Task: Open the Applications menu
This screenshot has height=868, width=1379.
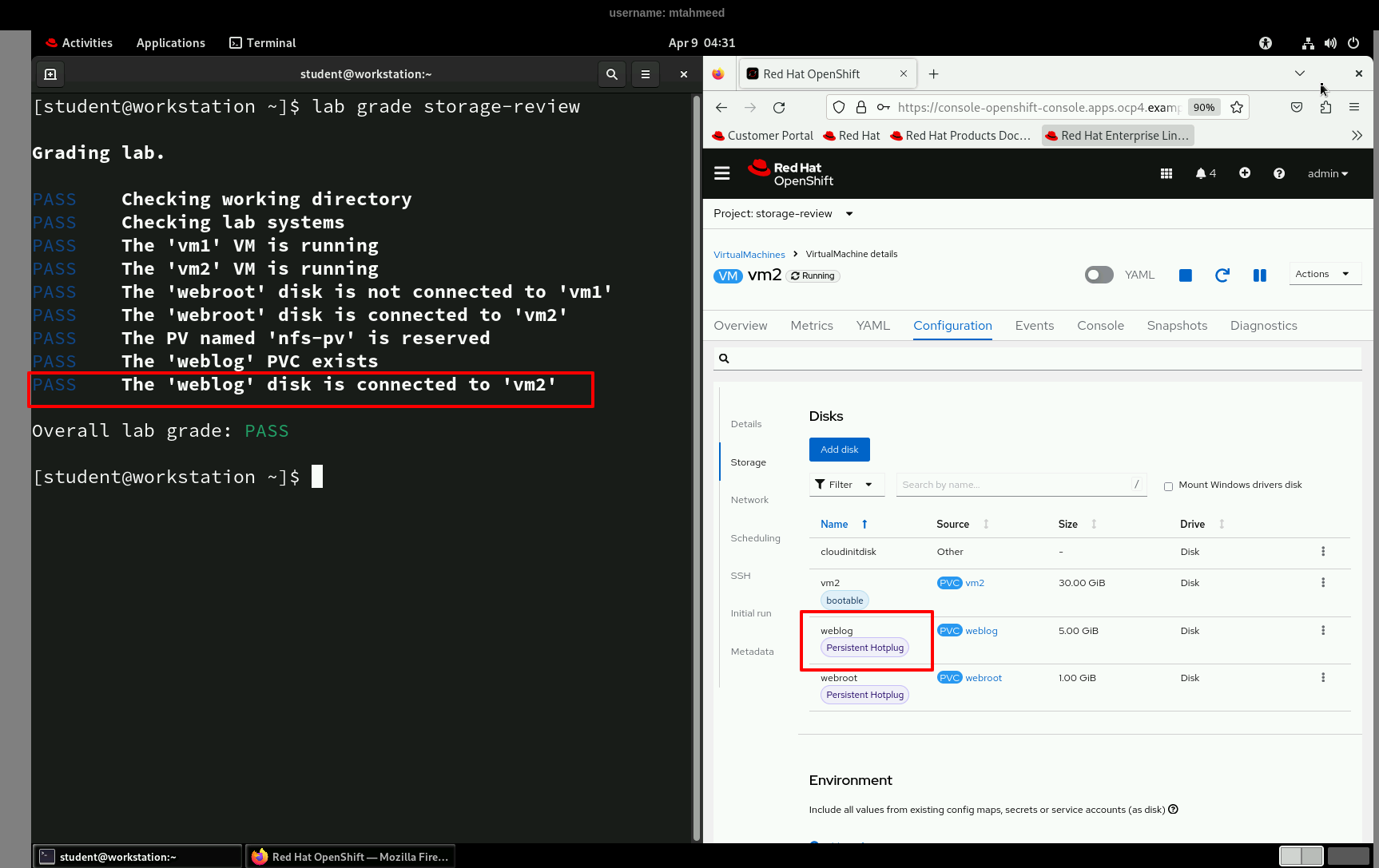Action: 171,43
